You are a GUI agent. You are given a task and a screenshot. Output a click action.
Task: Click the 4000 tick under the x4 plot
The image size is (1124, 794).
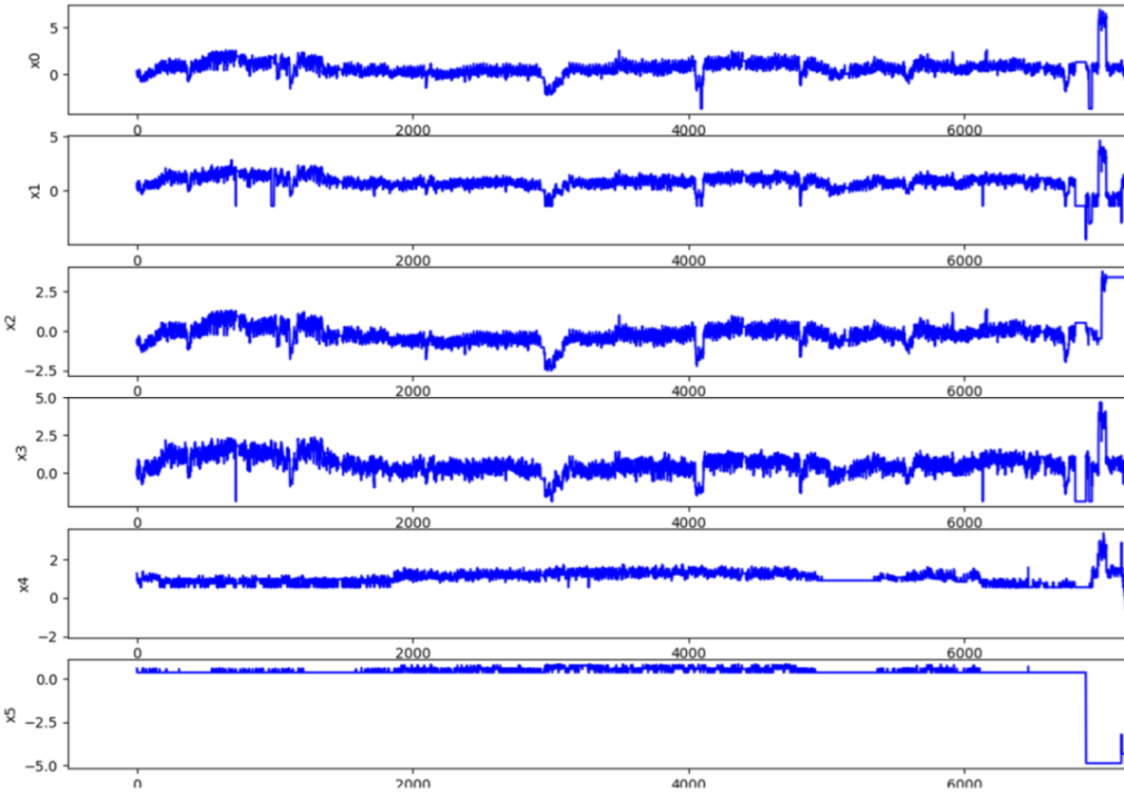click(x=689, y=653)
